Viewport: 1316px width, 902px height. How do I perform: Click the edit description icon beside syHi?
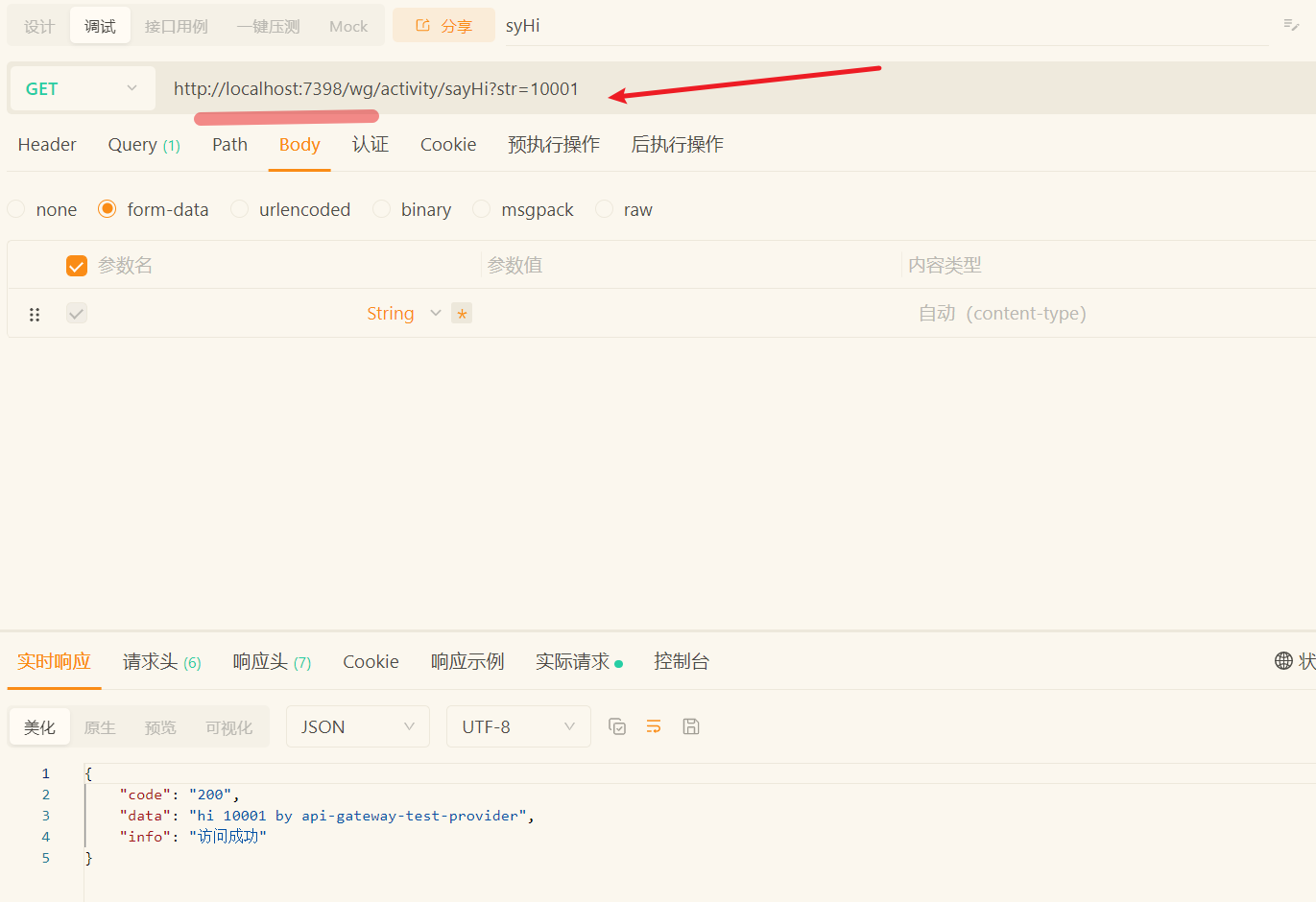tap(1291, 25)
